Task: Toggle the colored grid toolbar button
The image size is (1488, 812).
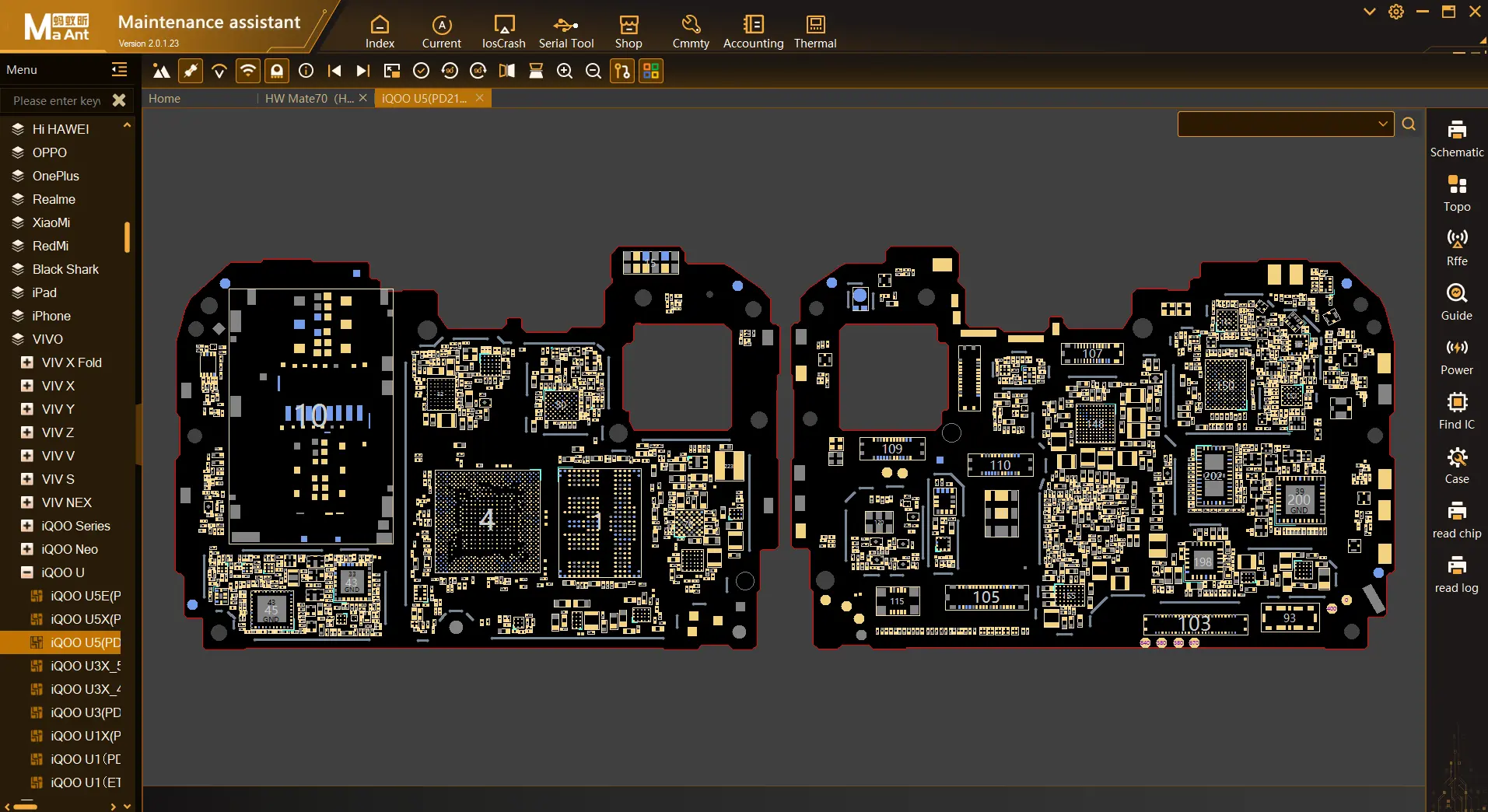Action: (x=651, y=72)
